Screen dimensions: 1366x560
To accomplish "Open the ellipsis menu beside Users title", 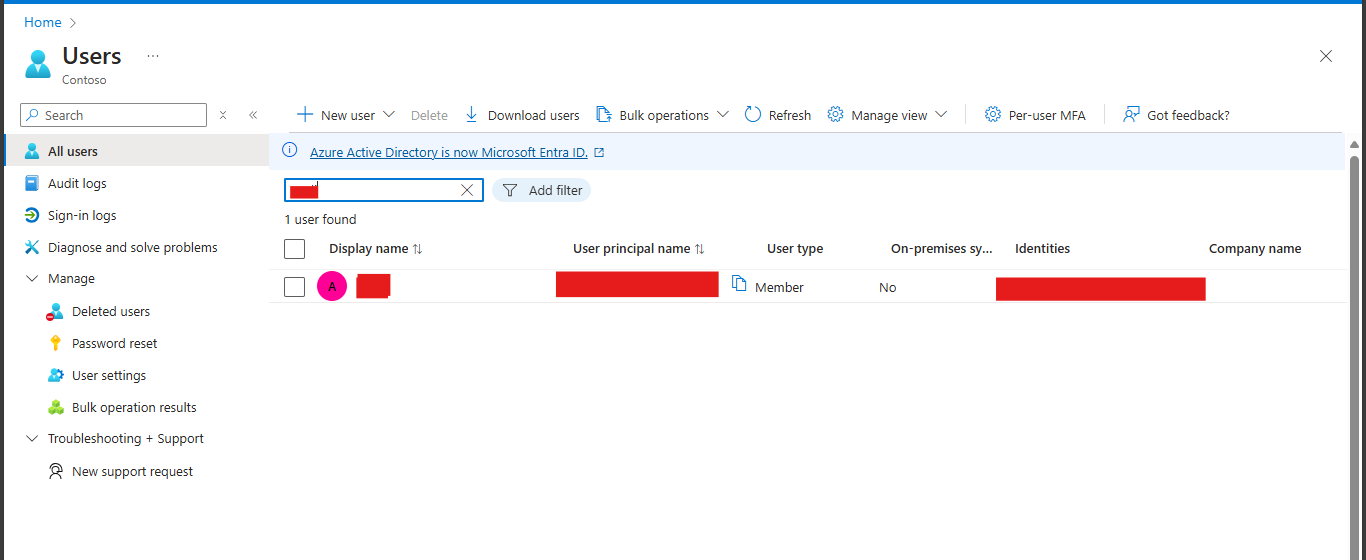I will click(153, 56).
